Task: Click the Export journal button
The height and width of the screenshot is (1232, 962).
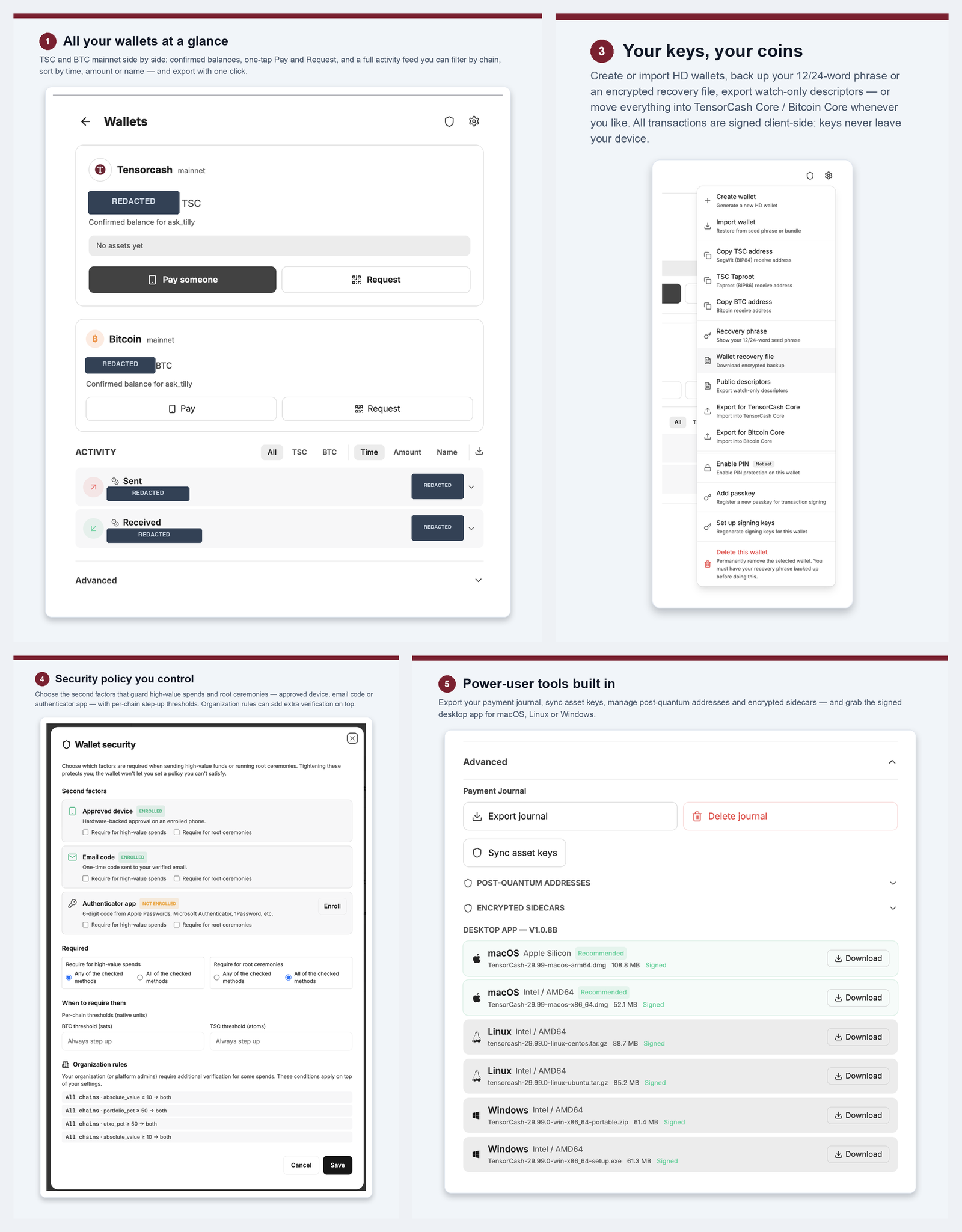Action: click(x=570, y=816)
